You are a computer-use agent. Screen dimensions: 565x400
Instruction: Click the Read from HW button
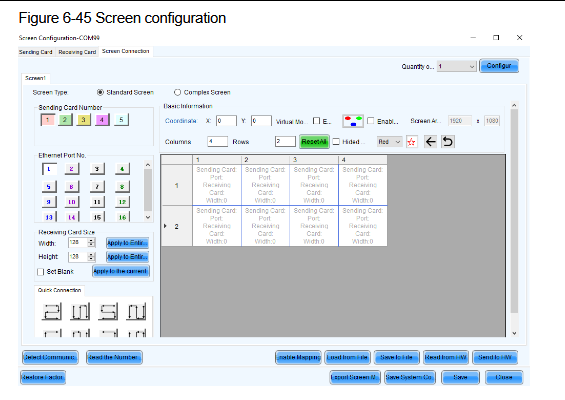pos(446,357)
